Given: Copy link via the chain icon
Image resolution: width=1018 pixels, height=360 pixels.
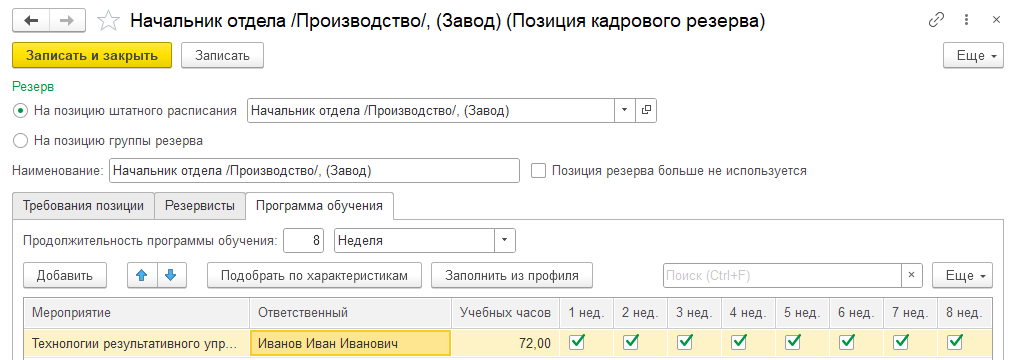Looking at the screenshot, I should (936, 20).
